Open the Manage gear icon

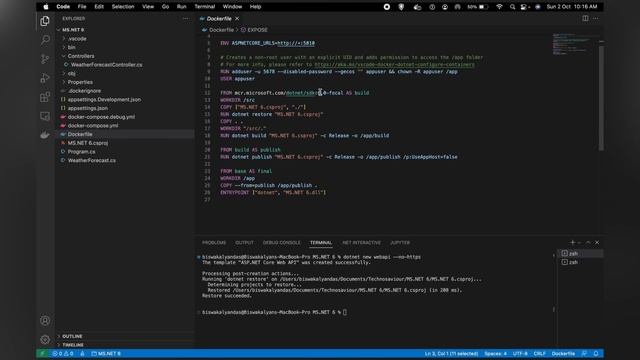(45, 339)
